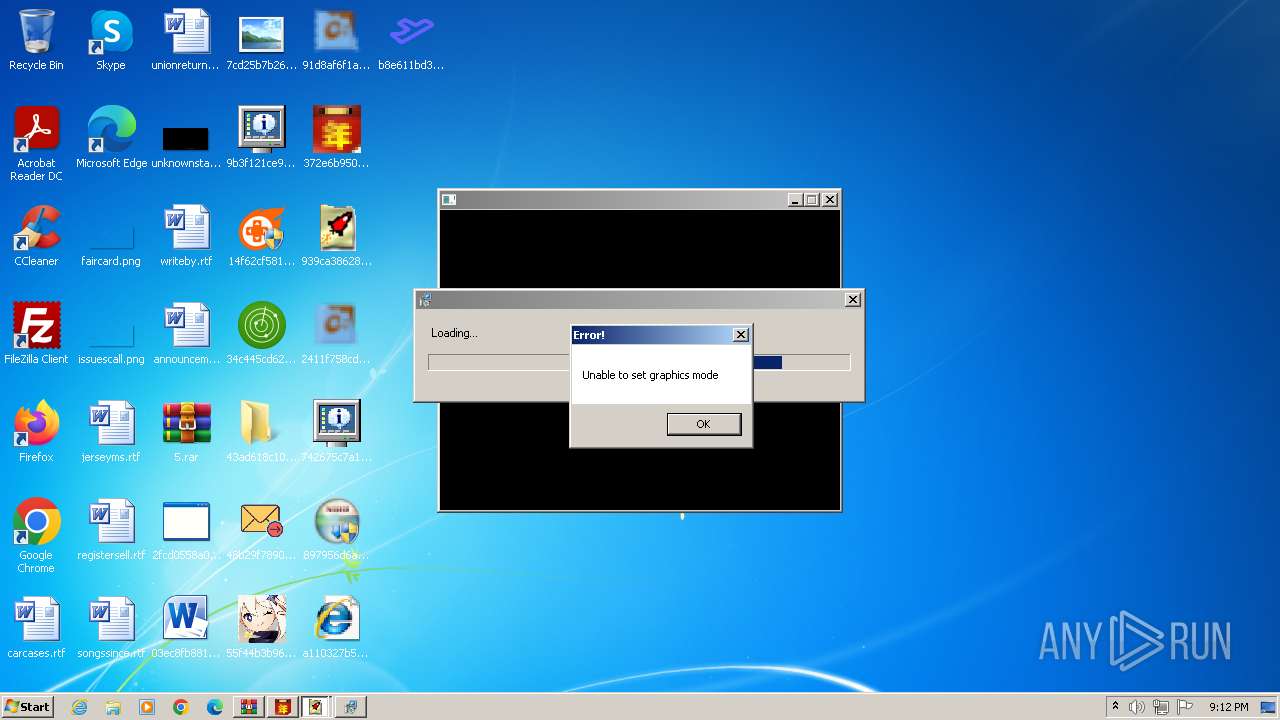The image size is (1280, 720).
Task: Select the 34c445cd62 green radar icon
Action: (261, 335)
